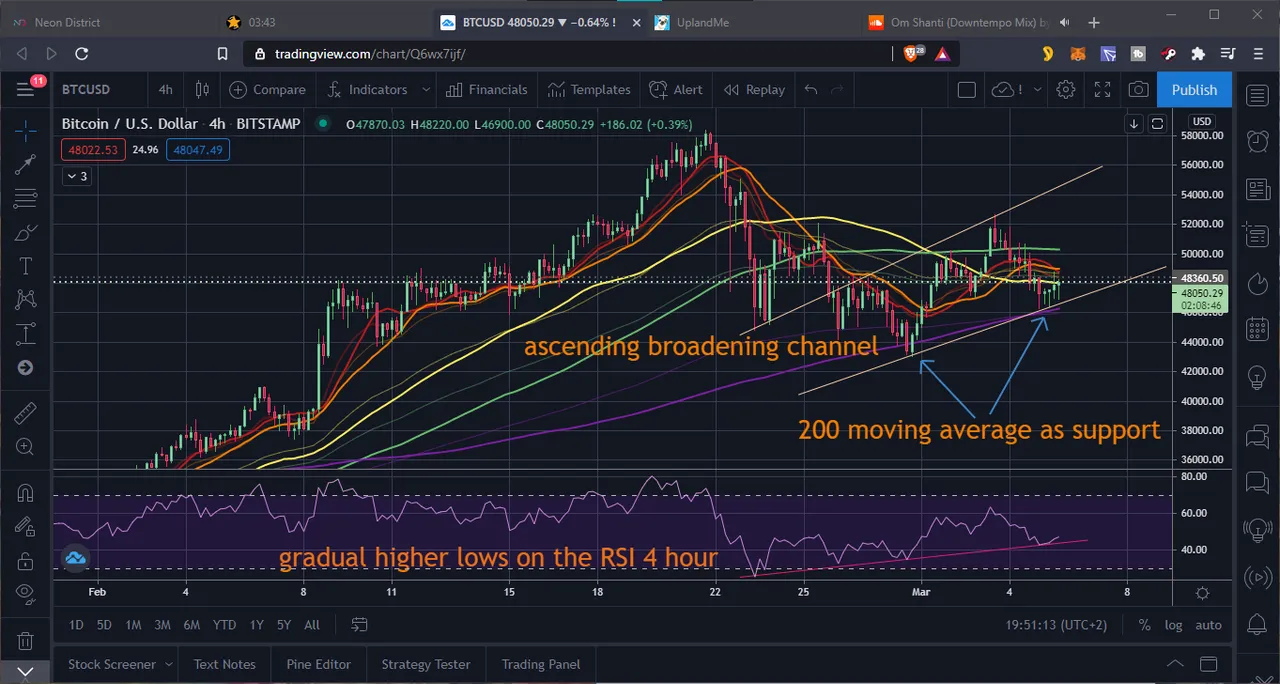Take a chart snapshot with camera icon
This screenshot has width=1280, height=684.
point(1138,90)
